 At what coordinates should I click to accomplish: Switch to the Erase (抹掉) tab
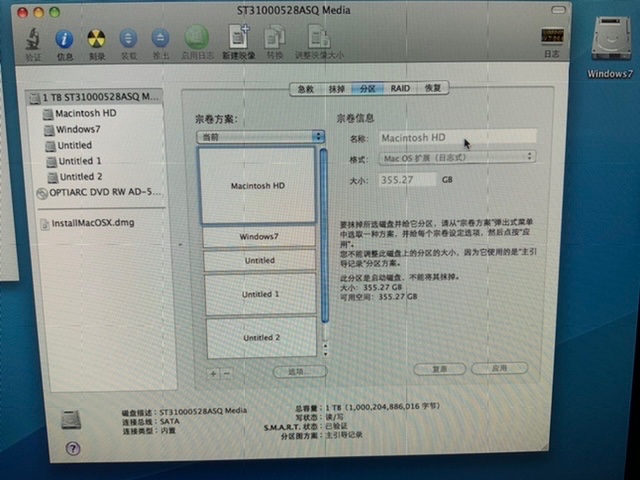coord(337,89)
